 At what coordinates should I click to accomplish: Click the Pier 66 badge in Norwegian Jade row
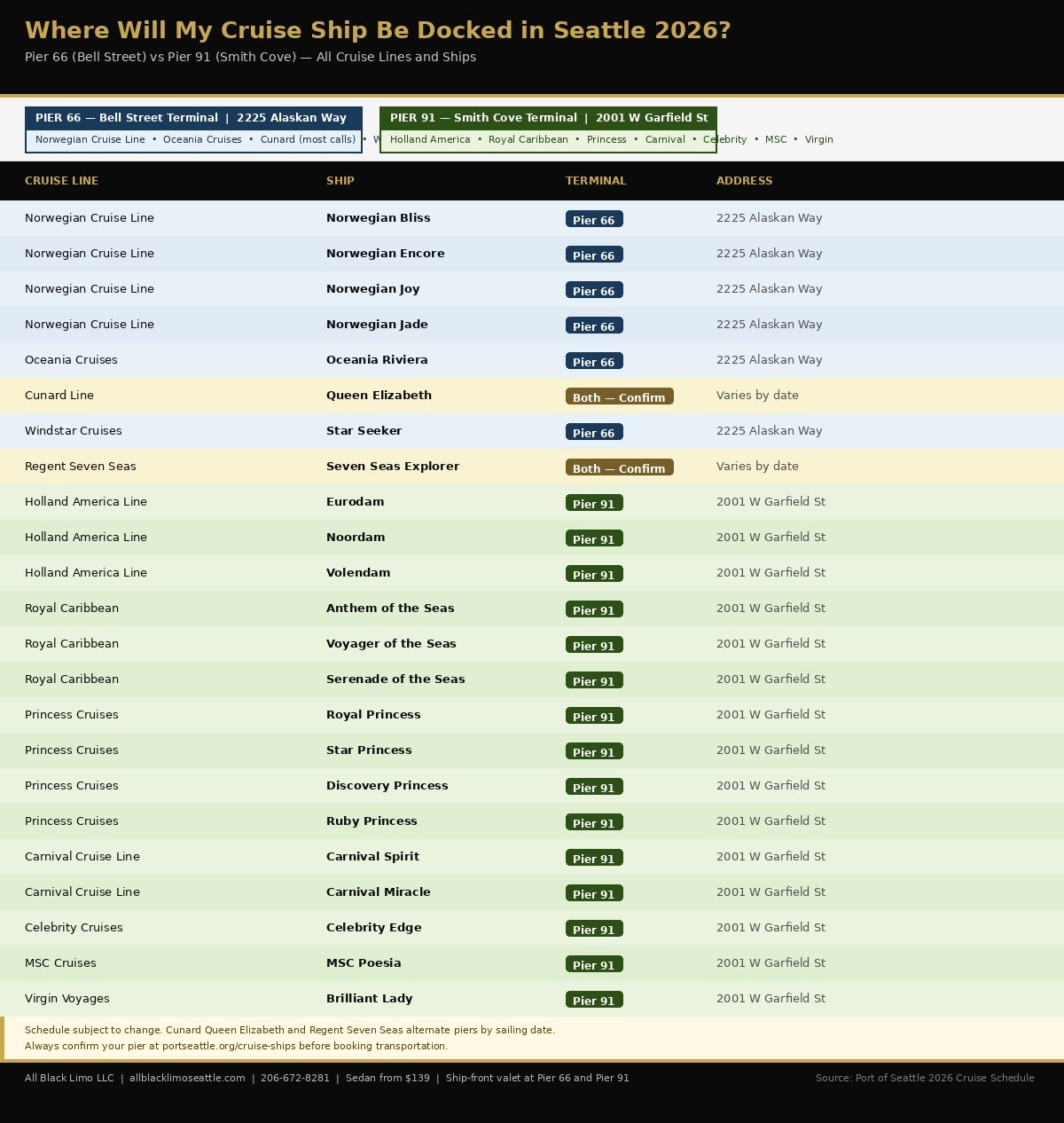pos(594,326)
